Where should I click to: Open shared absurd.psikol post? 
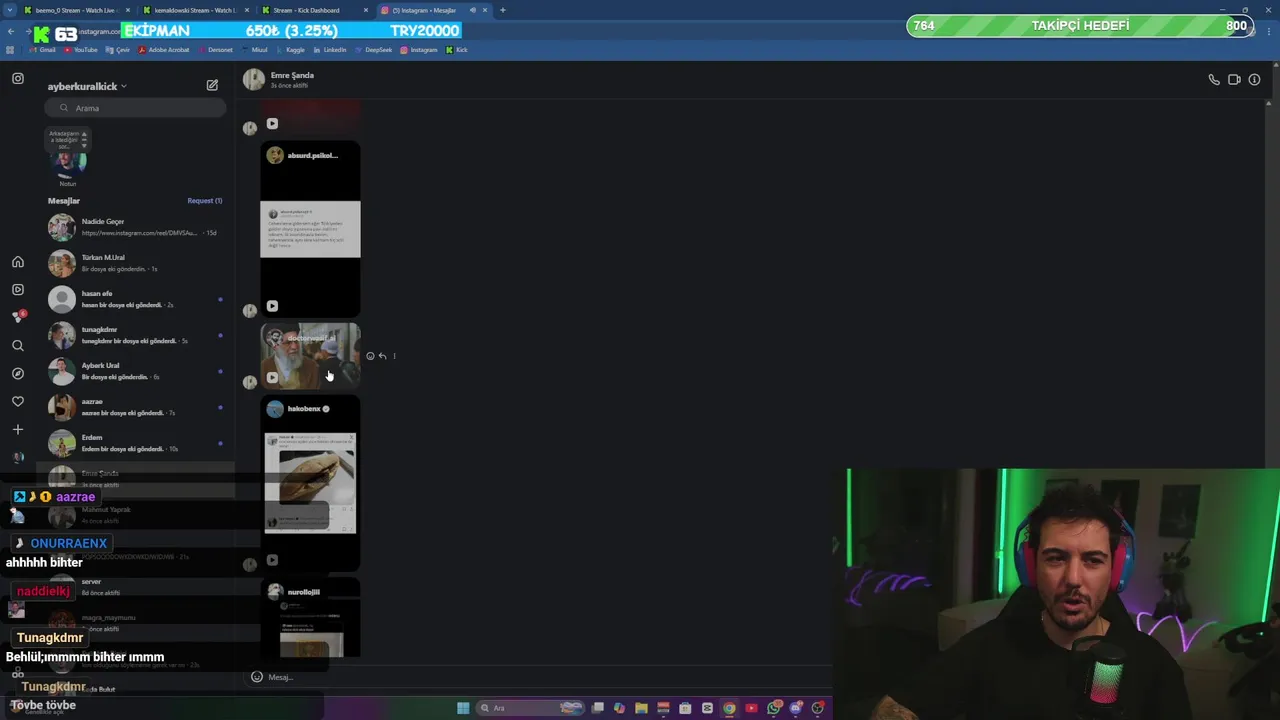point(310,229)
